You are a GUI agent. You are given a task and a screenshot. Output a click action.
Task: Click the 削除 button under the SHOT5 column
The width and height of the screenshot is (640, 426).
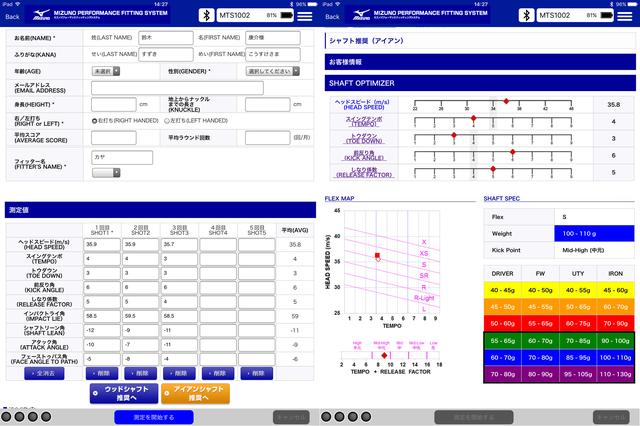tap(256, 373)
